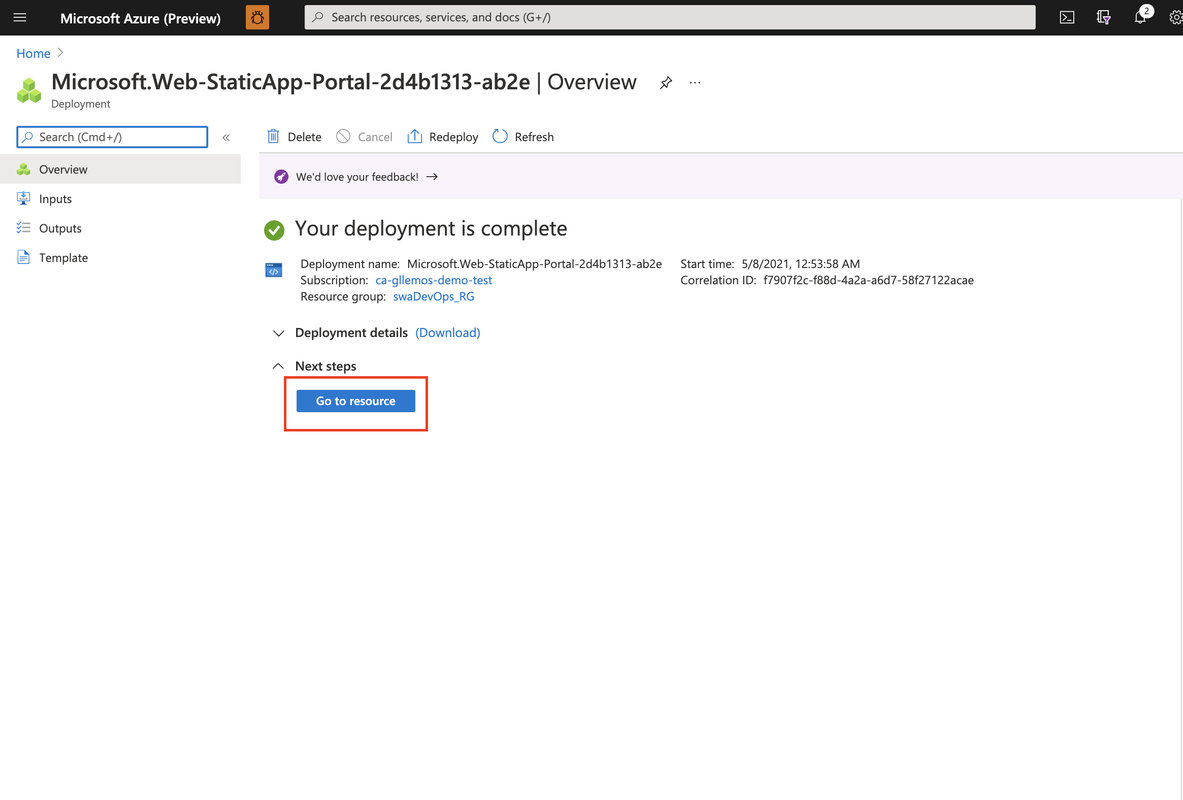The image size is (1183, 800).
Task: Click the Go to resource button
Action: pyautogui.click(x=355, y=401)
